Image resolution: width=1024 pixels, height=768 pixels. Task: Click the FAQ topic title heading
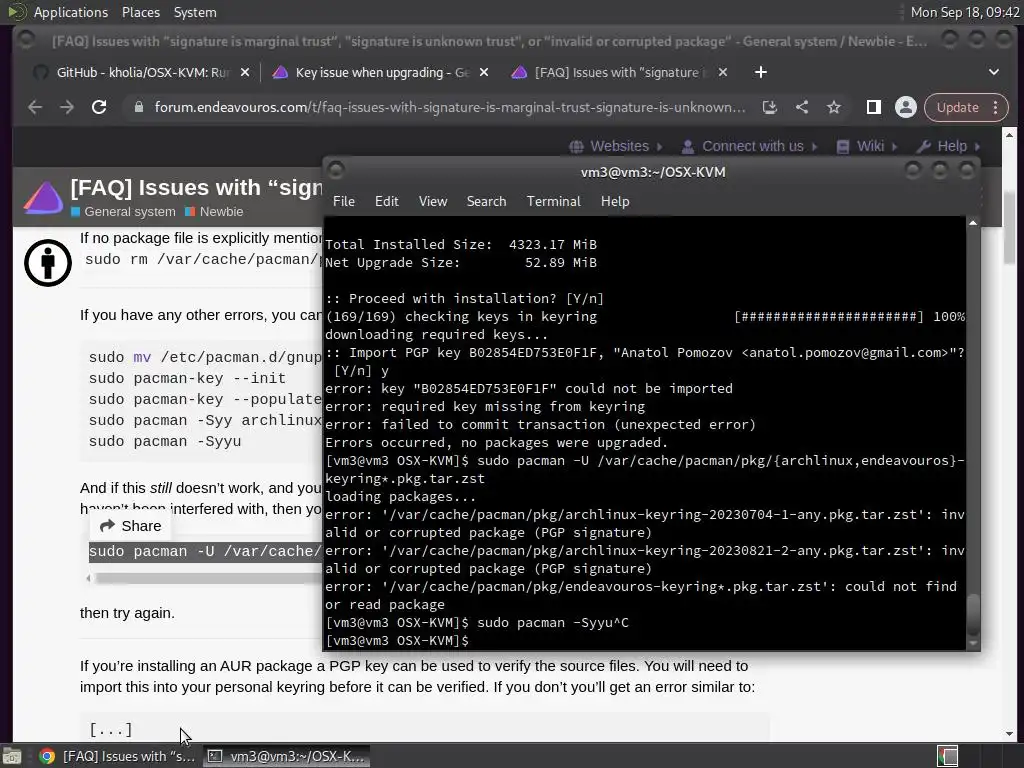click(x=196, y=187)
